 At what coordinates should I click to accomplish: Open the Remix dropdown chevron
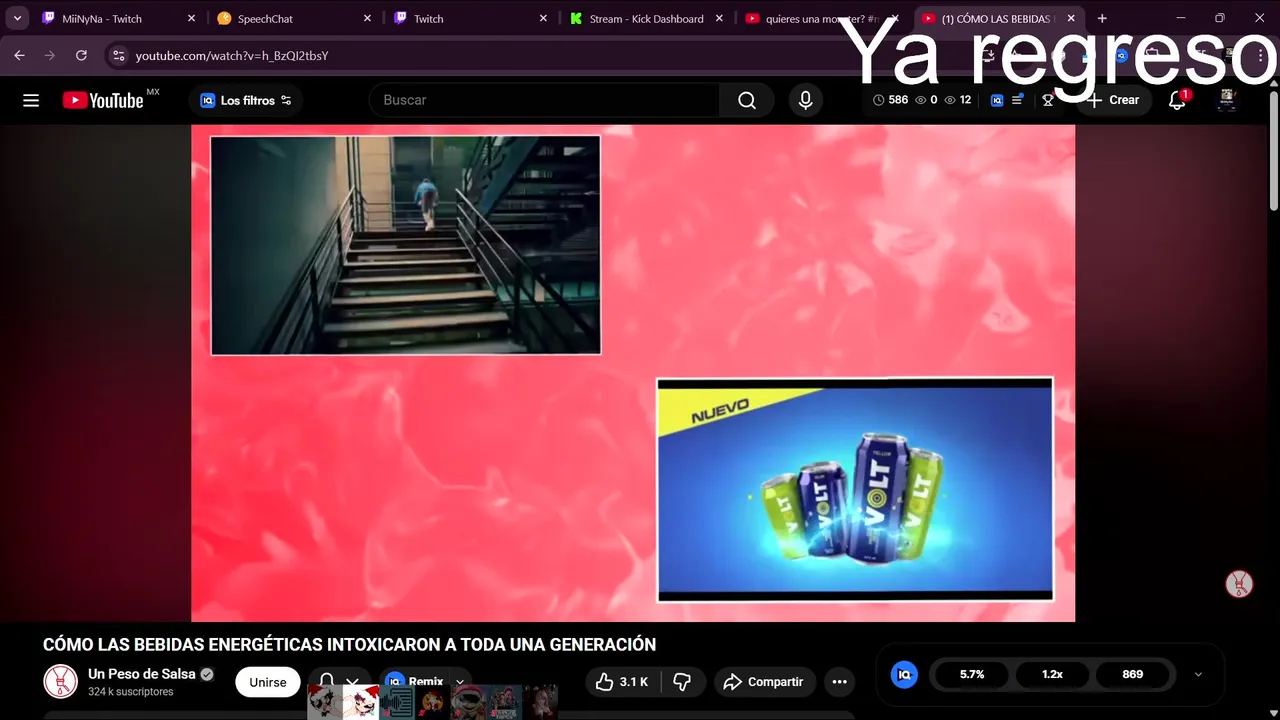460,682
